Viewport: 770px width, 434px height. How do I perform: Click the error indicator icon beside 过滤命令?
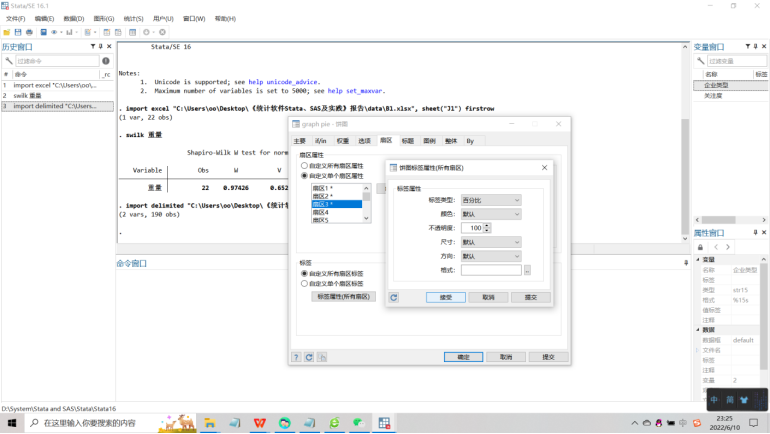click(106, 61)
